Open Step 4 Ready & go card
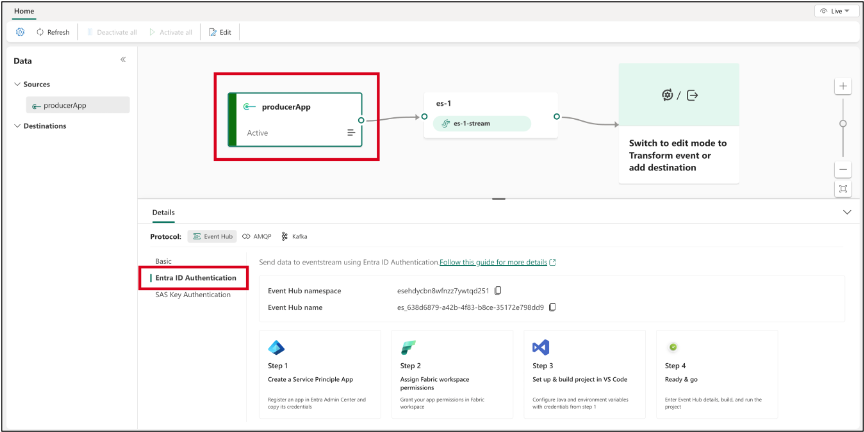 [x=717, y=375]
